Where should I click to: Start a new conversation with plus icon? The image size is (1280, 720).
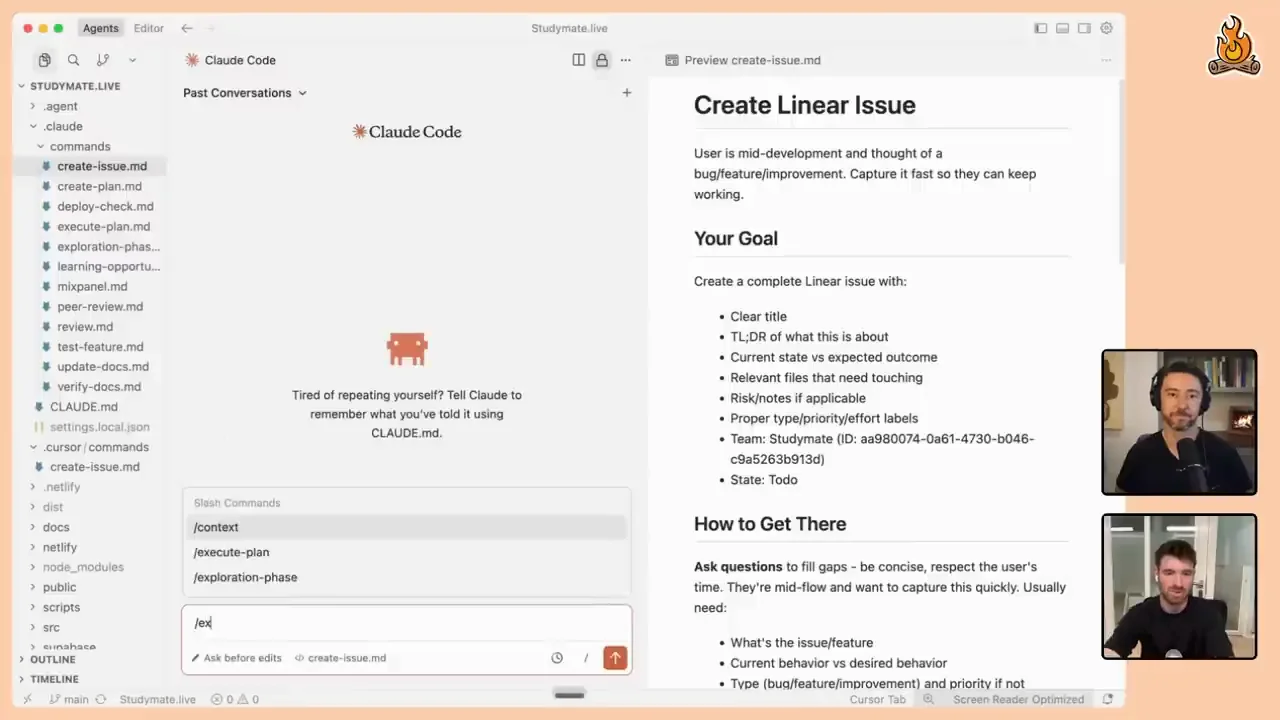[627, 93]
